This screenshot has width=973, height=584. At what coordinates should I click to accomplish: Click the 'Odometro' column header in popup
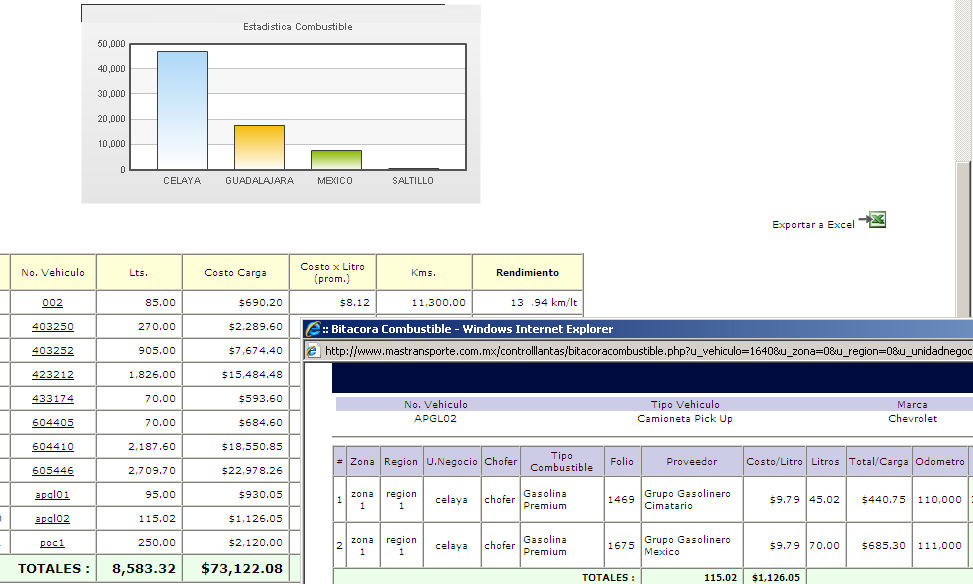point(939,462)
